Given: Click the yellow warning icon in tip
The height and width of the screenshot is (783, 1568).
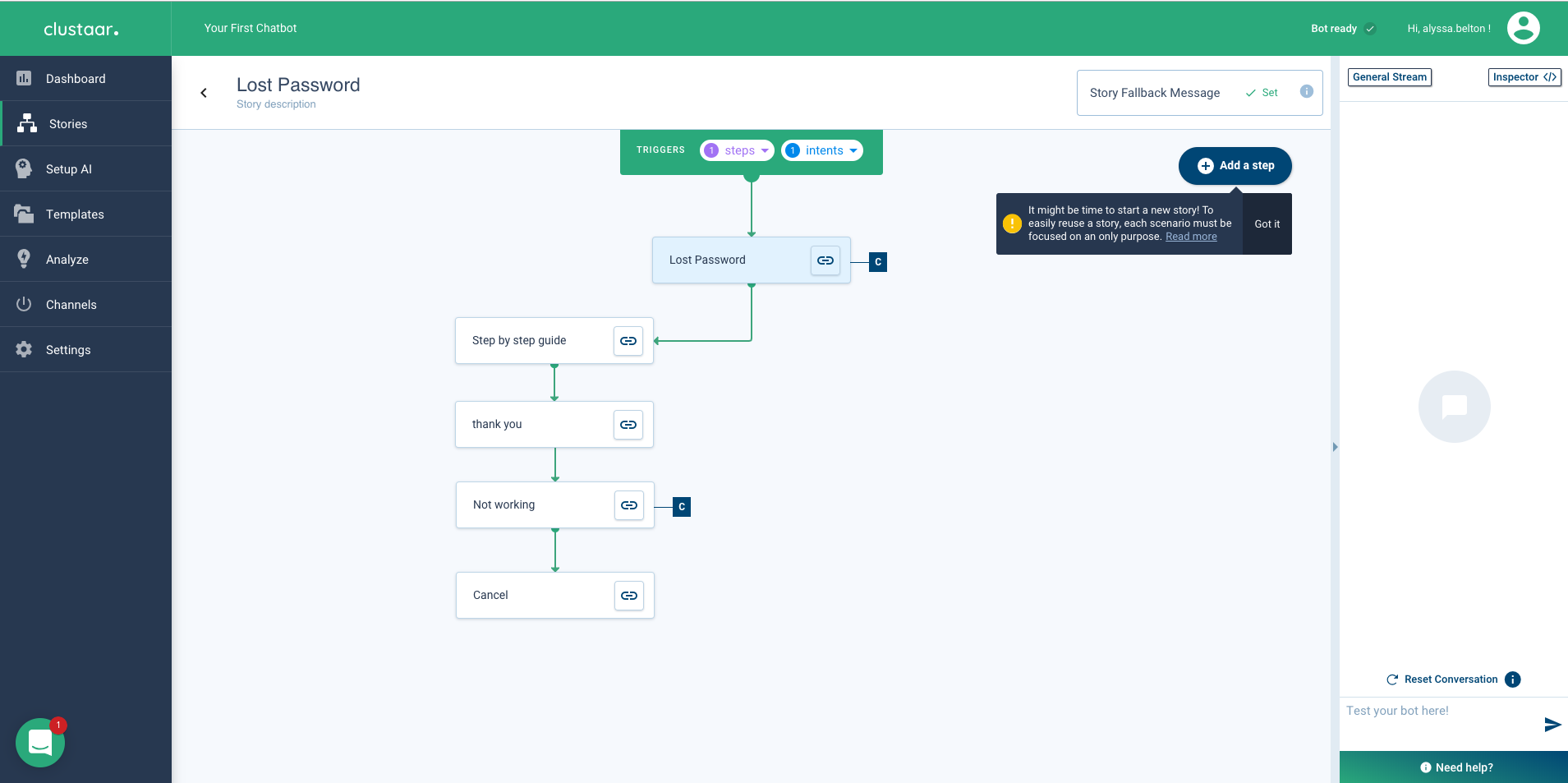Looking at the screenshot, I should coord(1012,223).
